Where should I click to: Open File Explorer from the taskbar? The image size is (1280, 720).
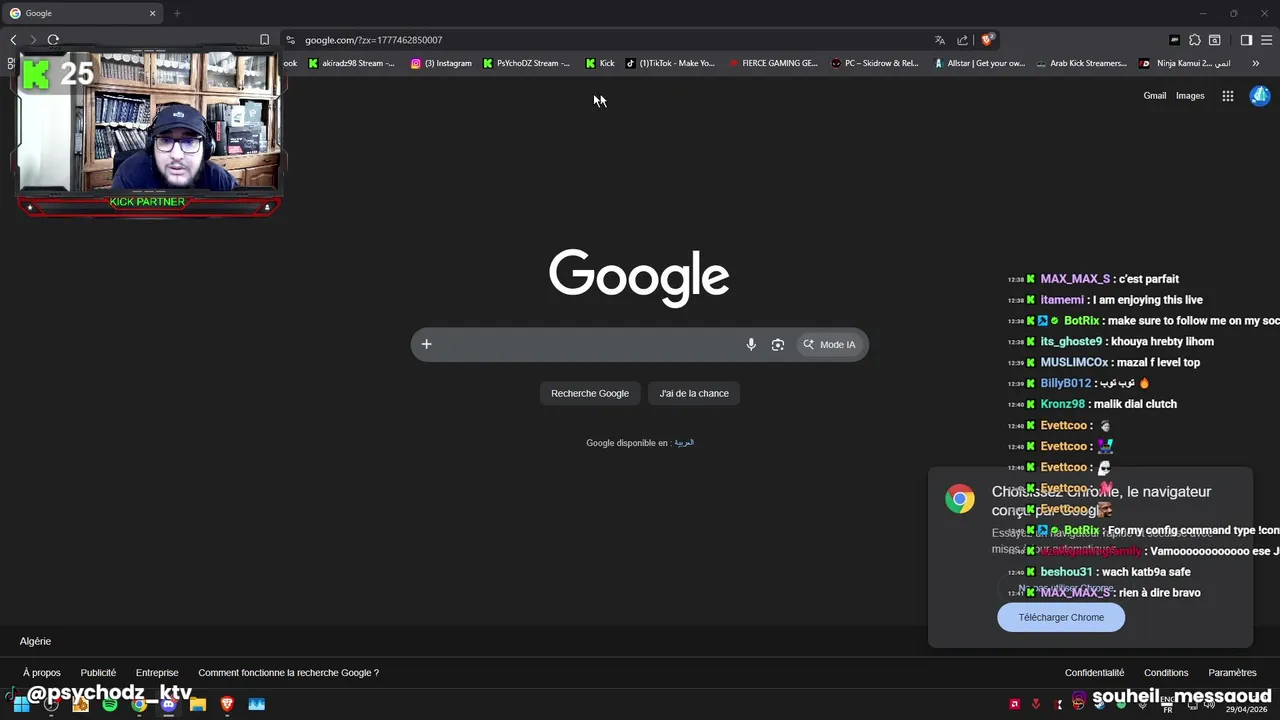pos(197,704)
